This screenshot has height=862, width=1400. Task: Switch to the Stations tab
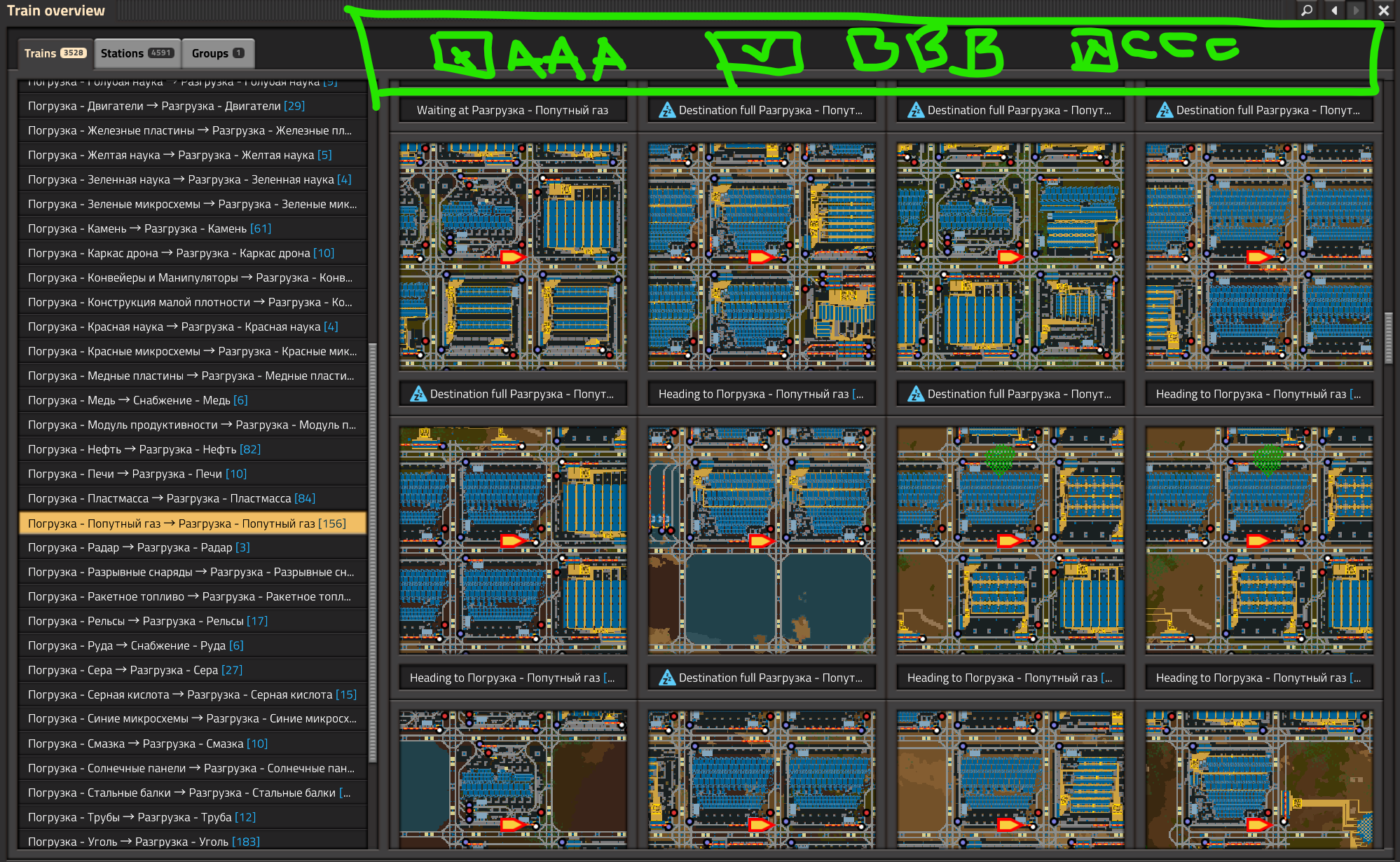click(137, 53)
